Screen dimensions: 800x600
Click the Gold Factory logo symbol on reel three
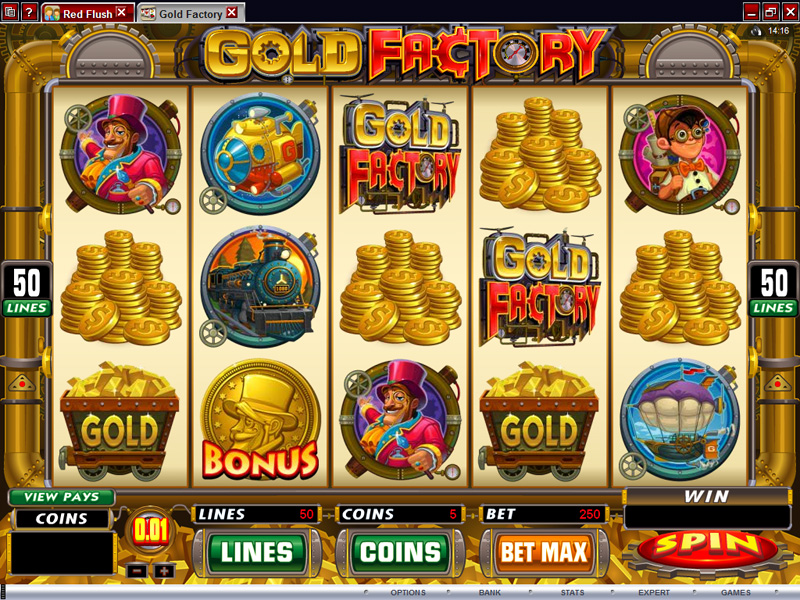pos(400,154)
